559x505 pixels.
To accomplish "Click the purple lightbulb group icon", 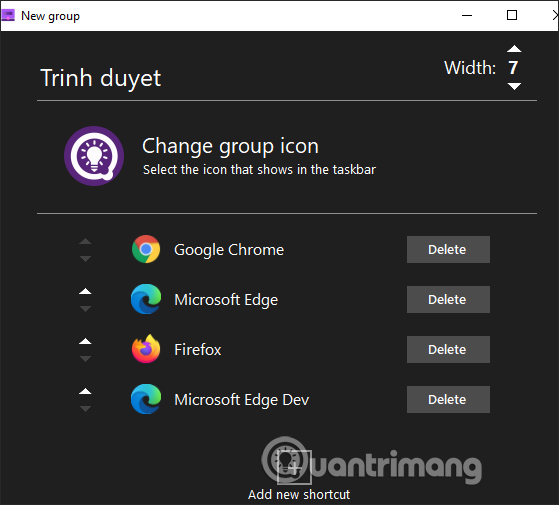I will [x=94, y=156].
